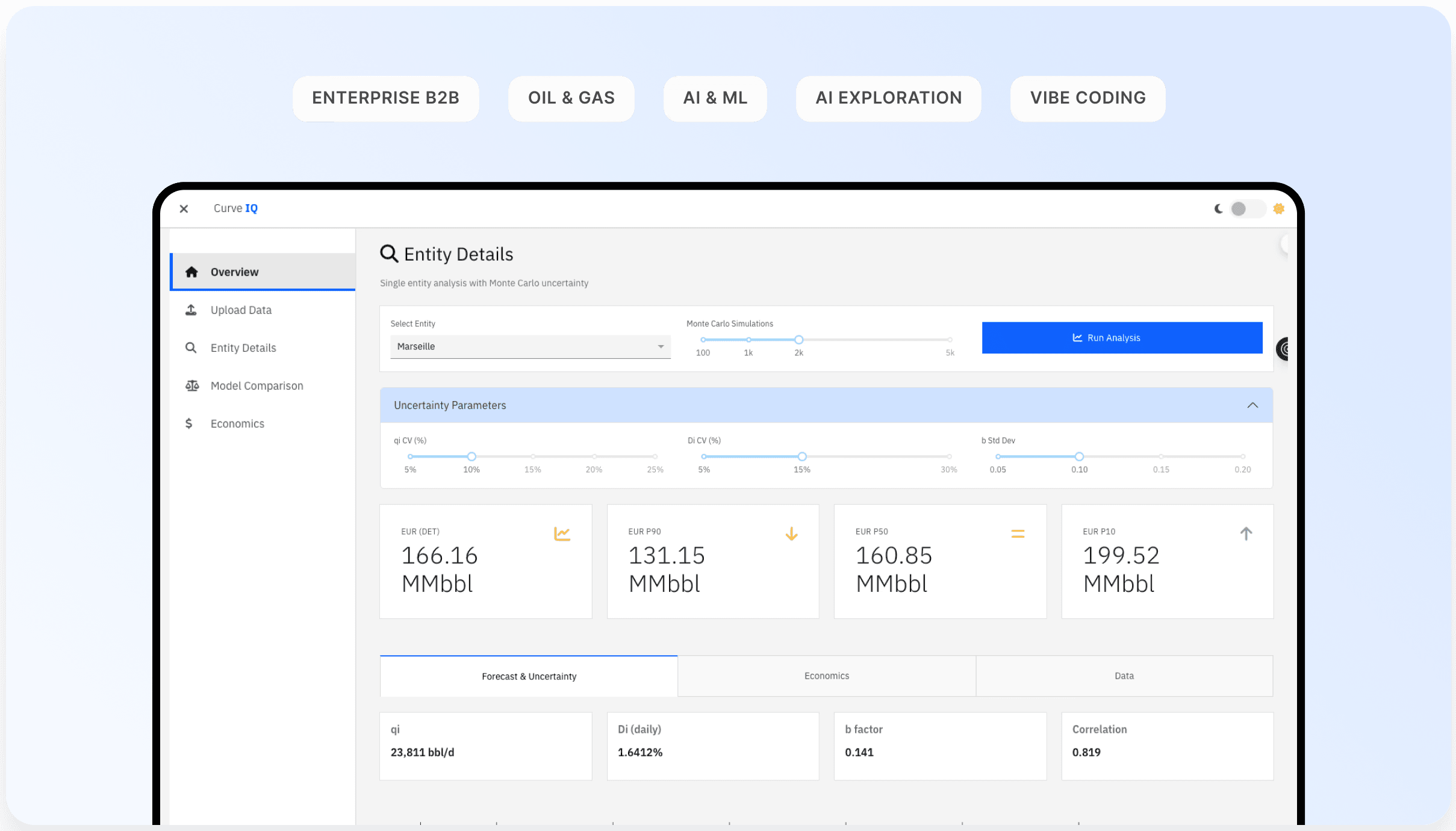Screen dimensions: 1456x831
Task: Close the sidebar with the X icon
Action: click(184, 208)
